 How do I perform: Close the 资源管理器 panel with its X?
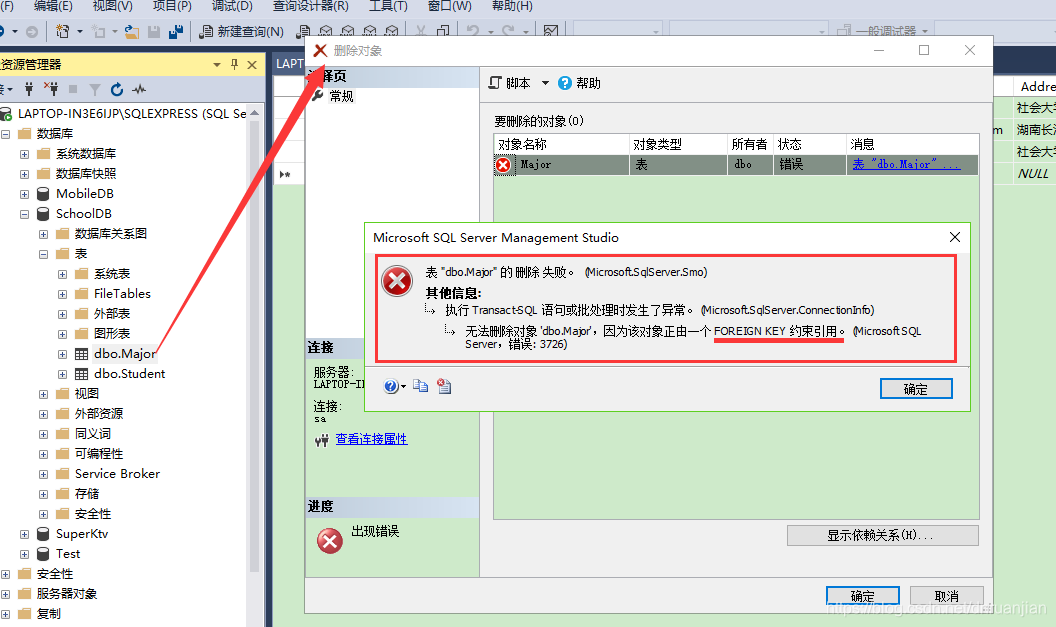pos(252,65)
